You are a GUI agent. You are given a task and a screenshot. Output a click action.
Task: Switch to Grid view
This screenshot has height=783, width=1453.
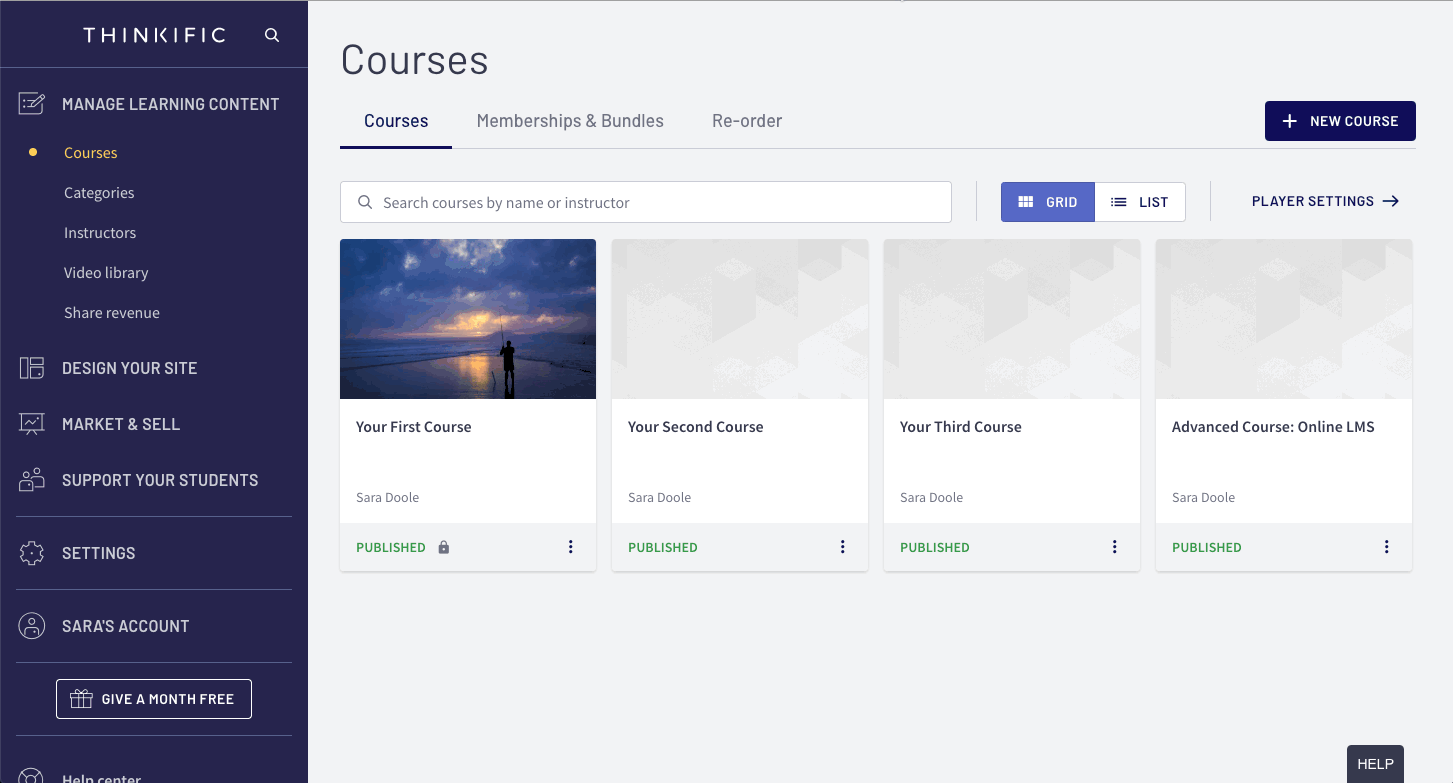1048,202
